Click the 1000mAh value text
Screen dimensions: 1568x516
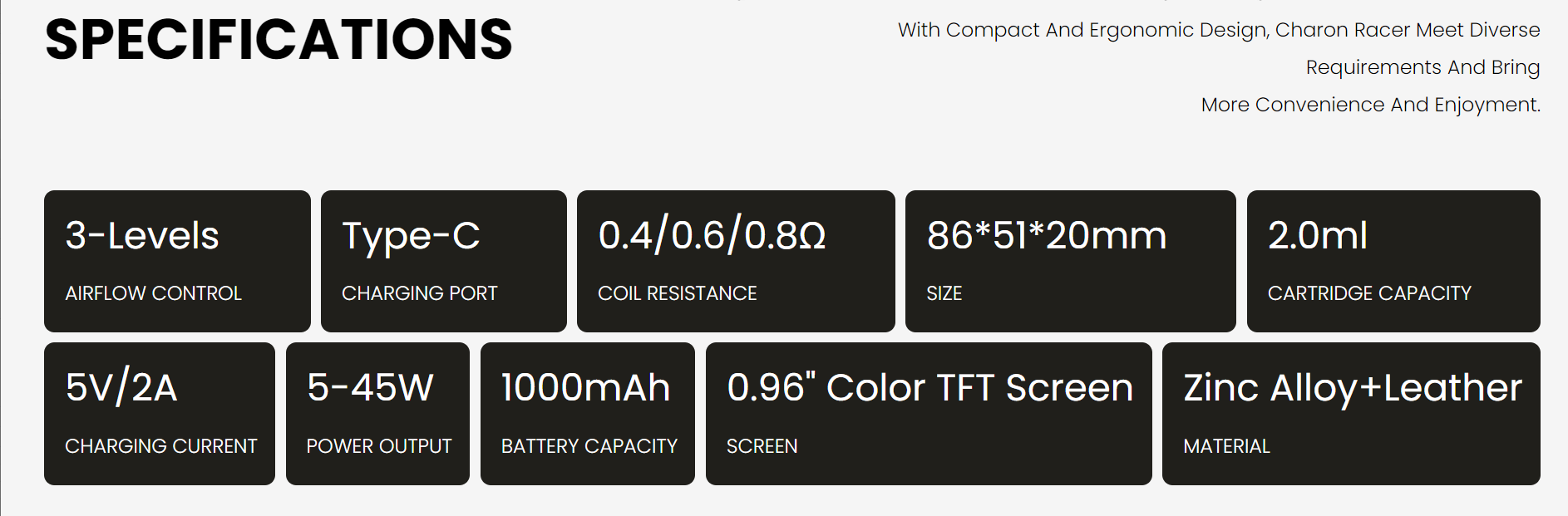pos(585,388)
